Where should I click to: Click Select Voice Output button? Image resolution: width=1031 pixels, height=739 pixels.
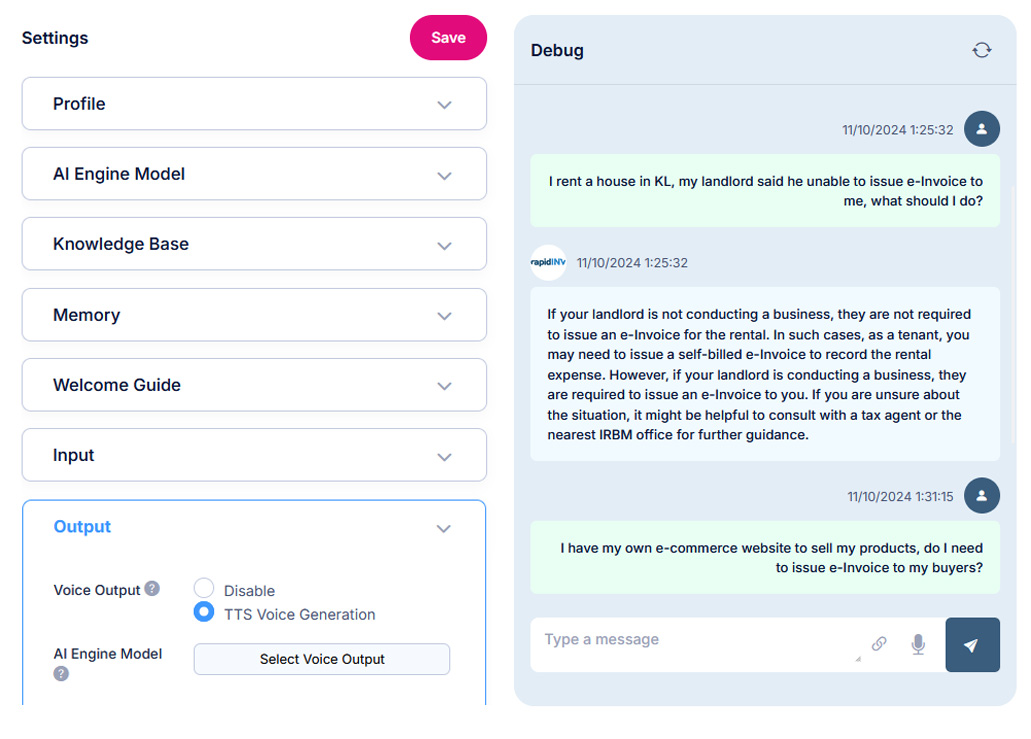point(322,659)
